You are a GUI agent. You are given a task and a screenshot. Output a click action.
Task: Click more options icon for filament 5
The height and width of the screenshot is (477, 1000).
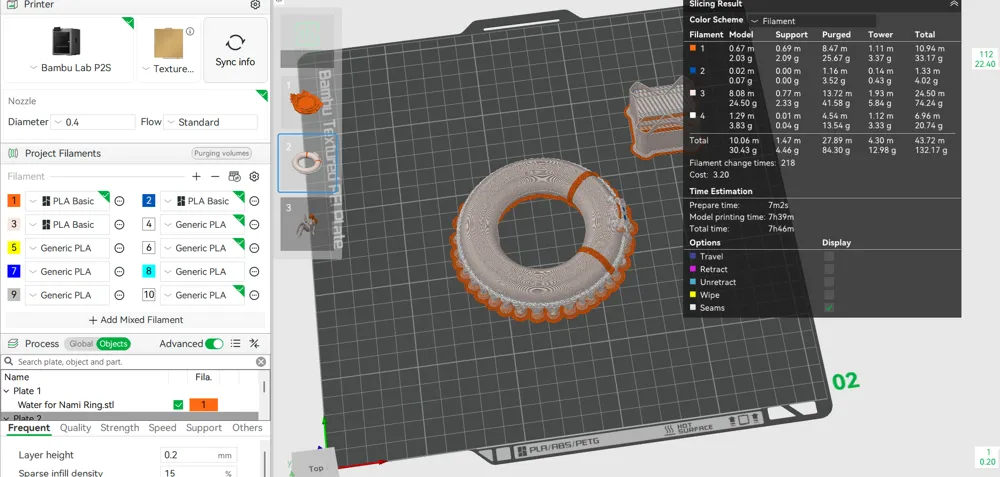click(x=119, y=248)
